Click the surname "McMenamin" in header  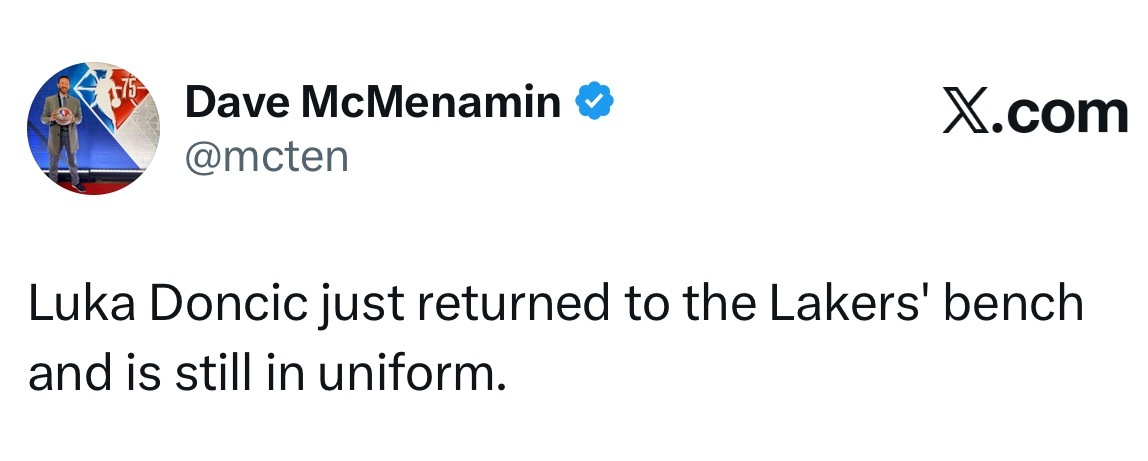(x=431, y=102)
